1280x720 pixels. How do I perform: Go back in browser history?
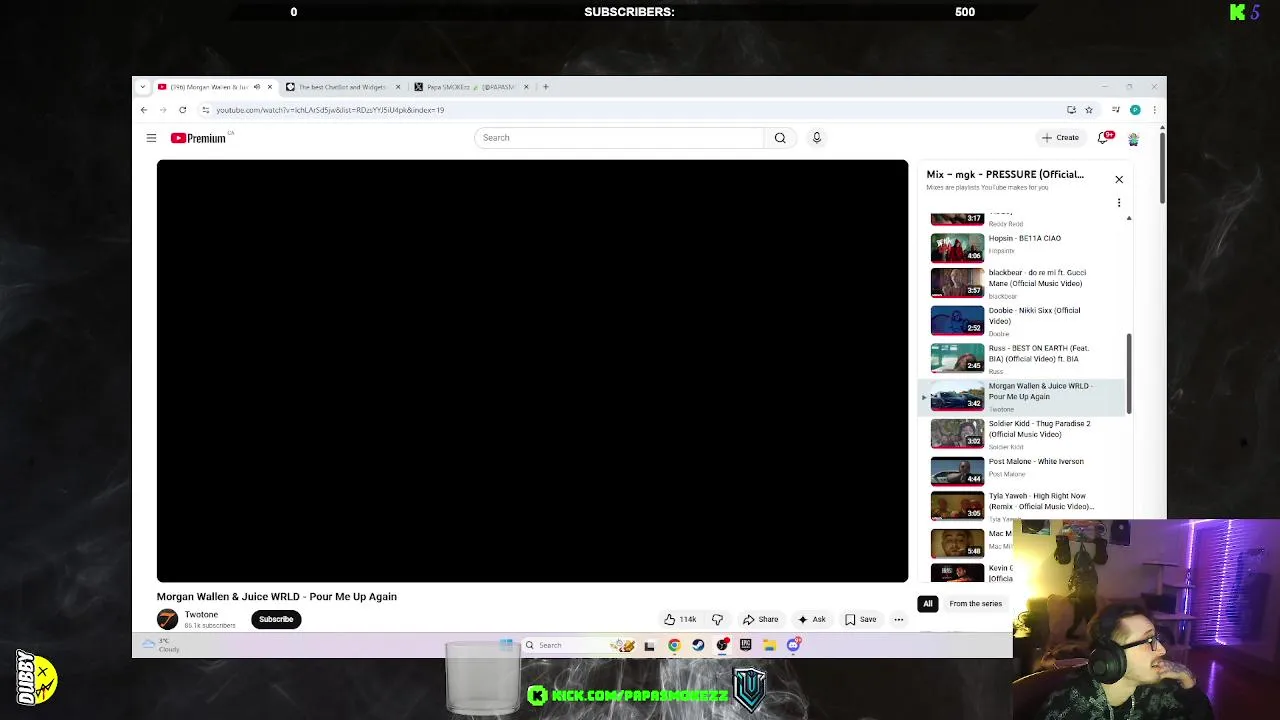tap(144, 110)
